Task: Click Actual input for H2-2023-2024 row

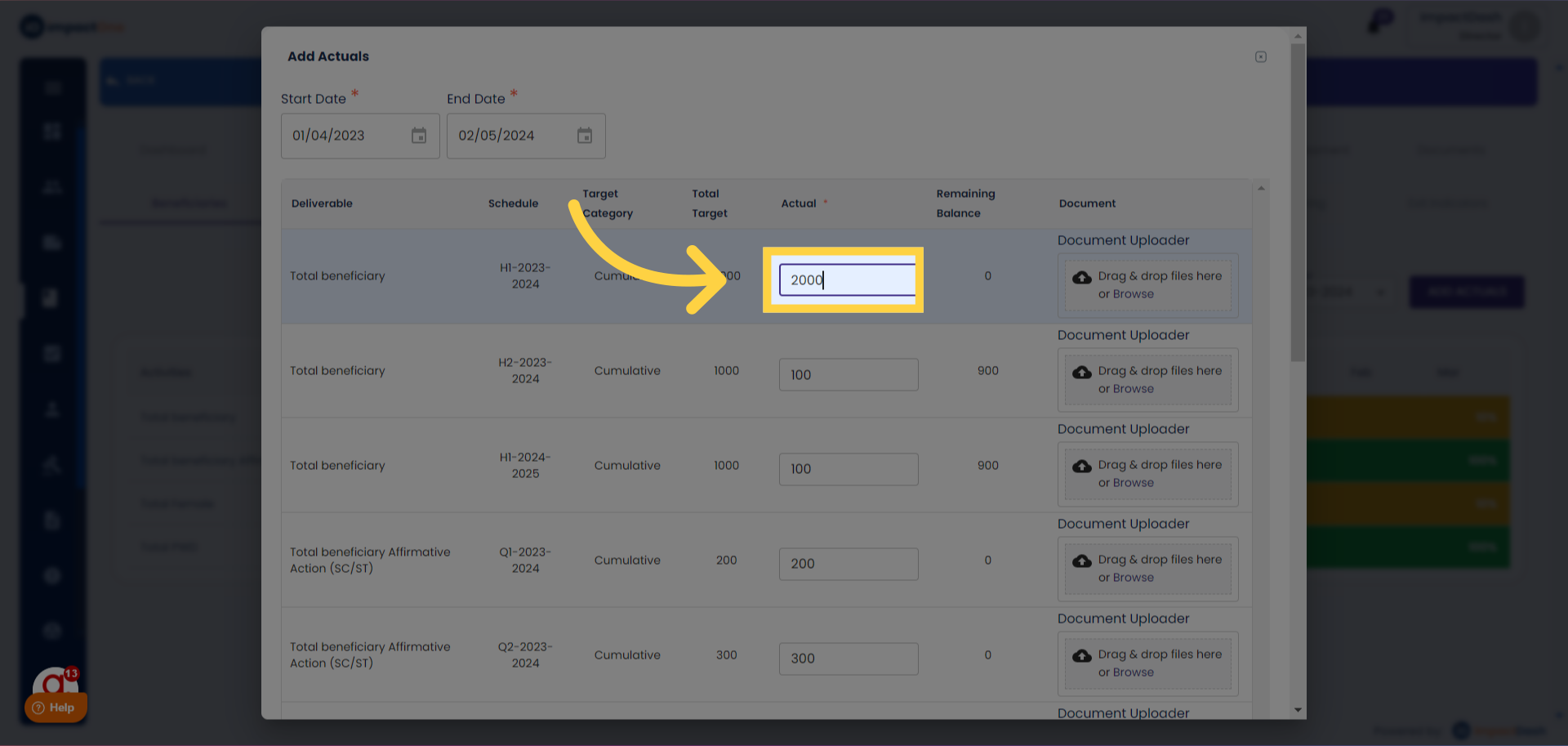Action: 848,375
